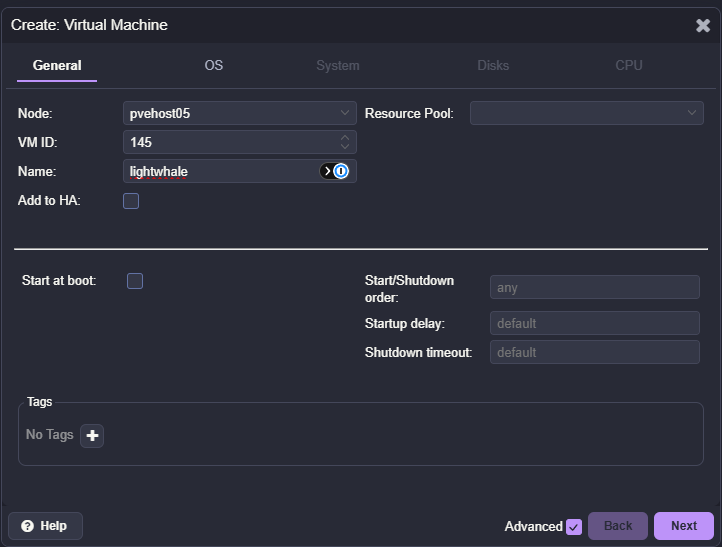
Task: Toggle the Start at boot checkbox
Action: coord(135,281)
